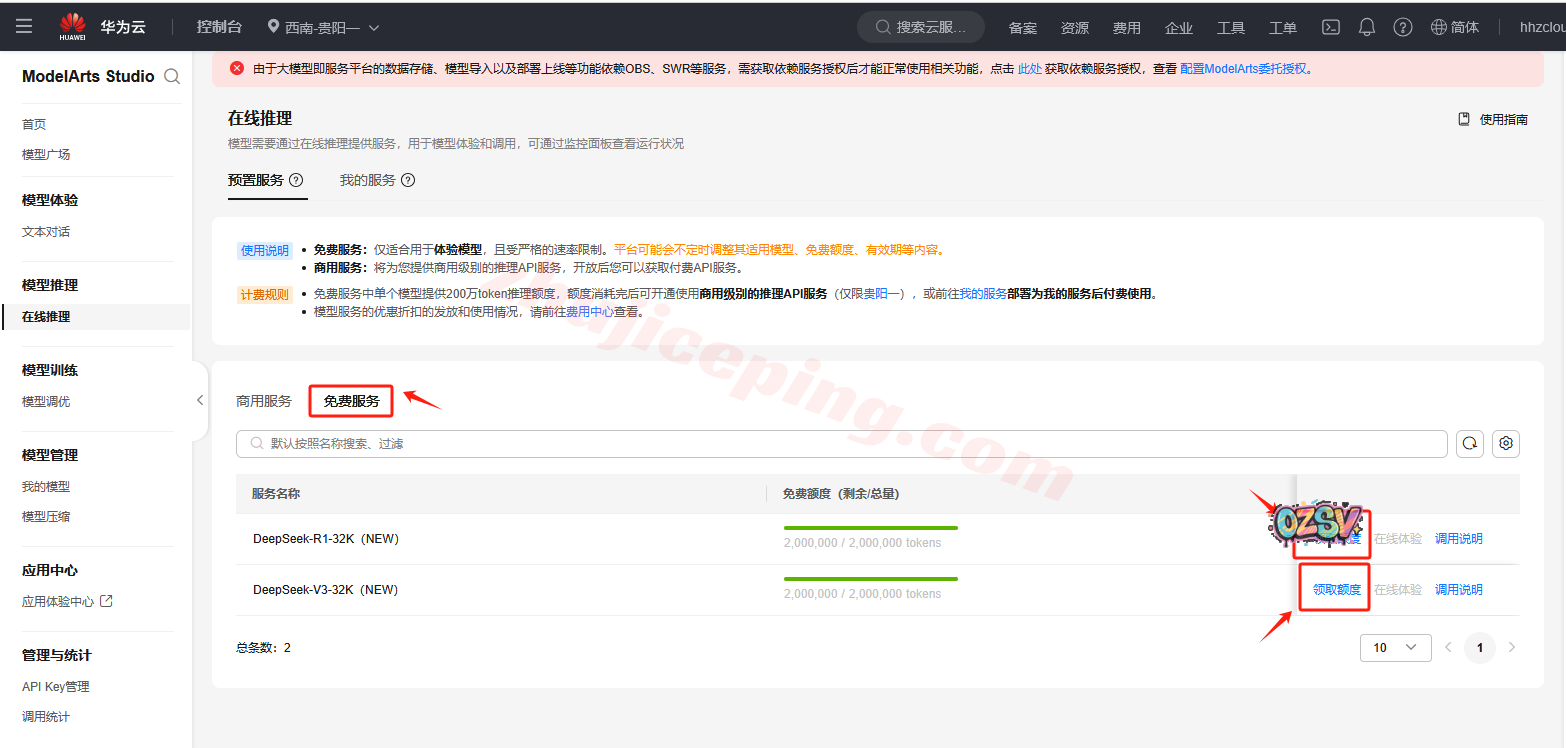Open the page size dropdown showing 10
The image size is (1566, 748).
pyautogui.click(x=1395, y=647)
